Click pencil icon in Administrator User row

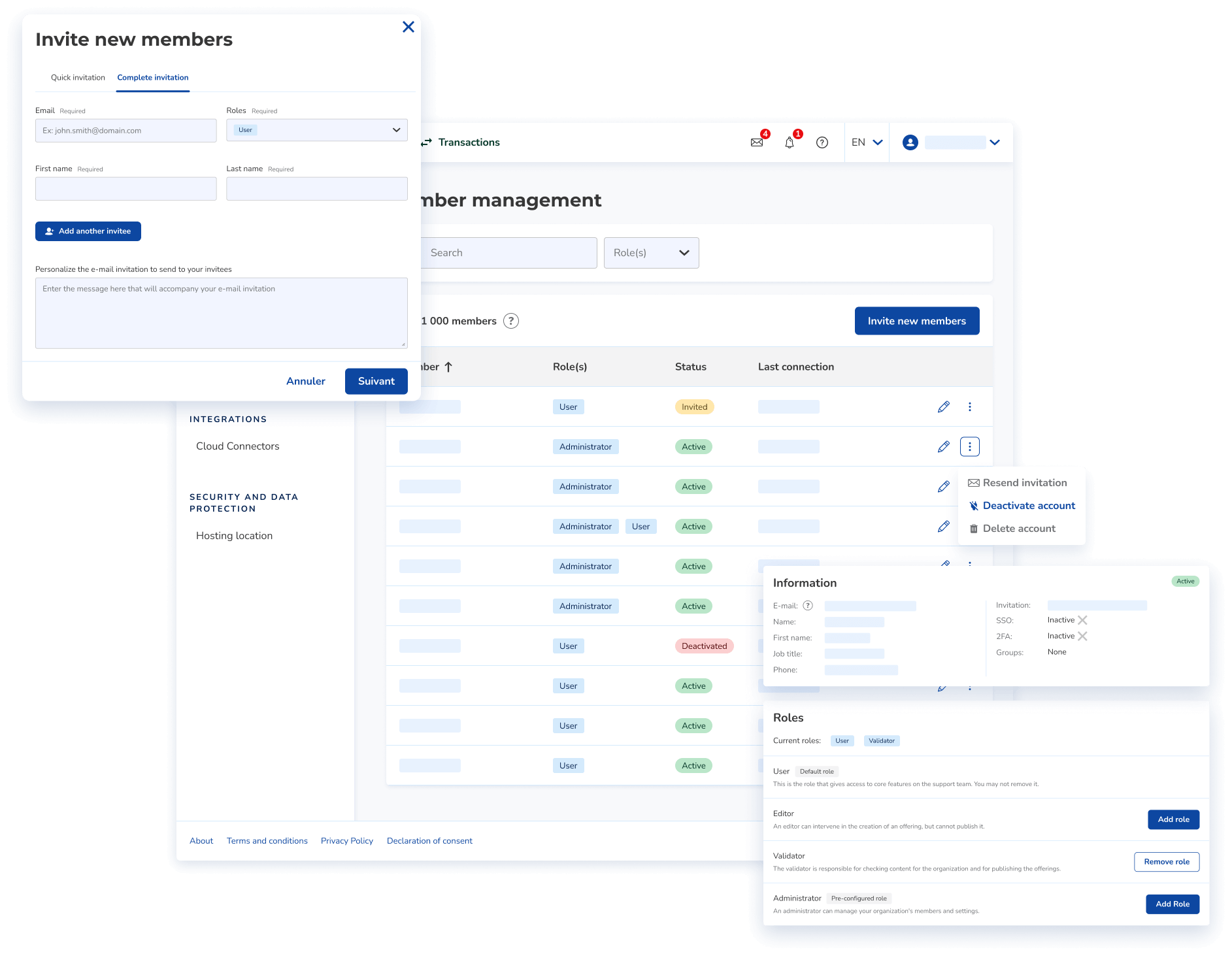click(x=944, y=527)
